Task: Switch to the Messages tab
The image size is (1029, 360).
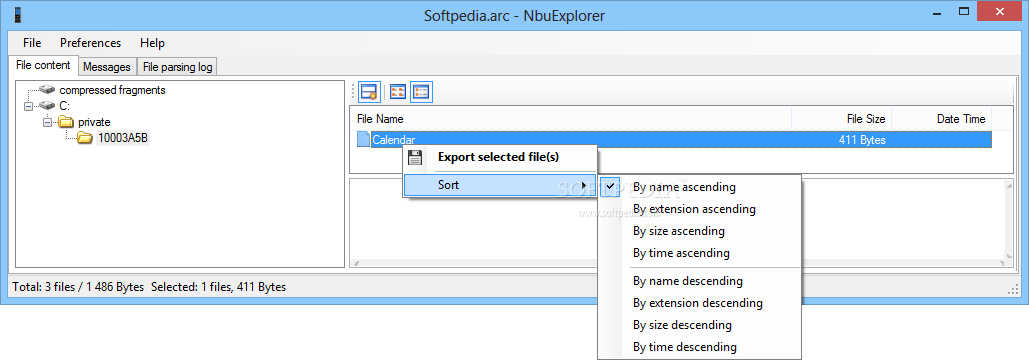Action: (x=107, y=67)
